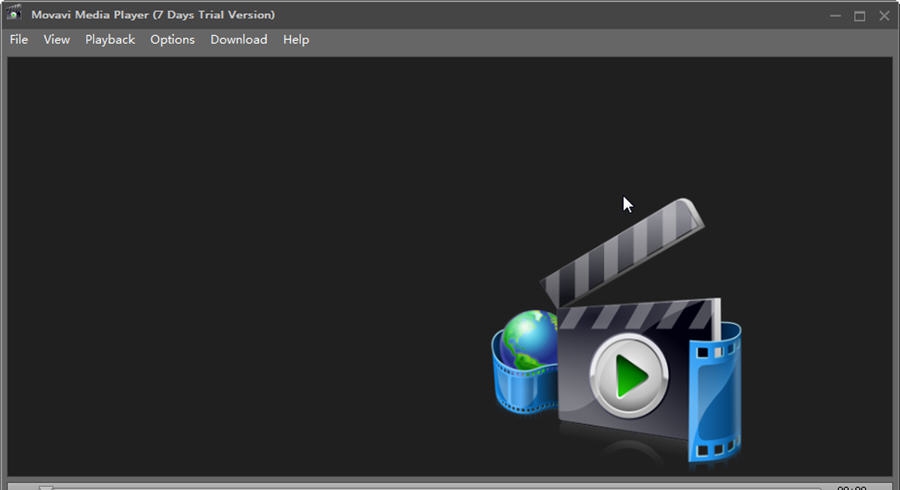
Task: Click the empty dark video area
Action: pyautogui.click(x=250, y=250)
